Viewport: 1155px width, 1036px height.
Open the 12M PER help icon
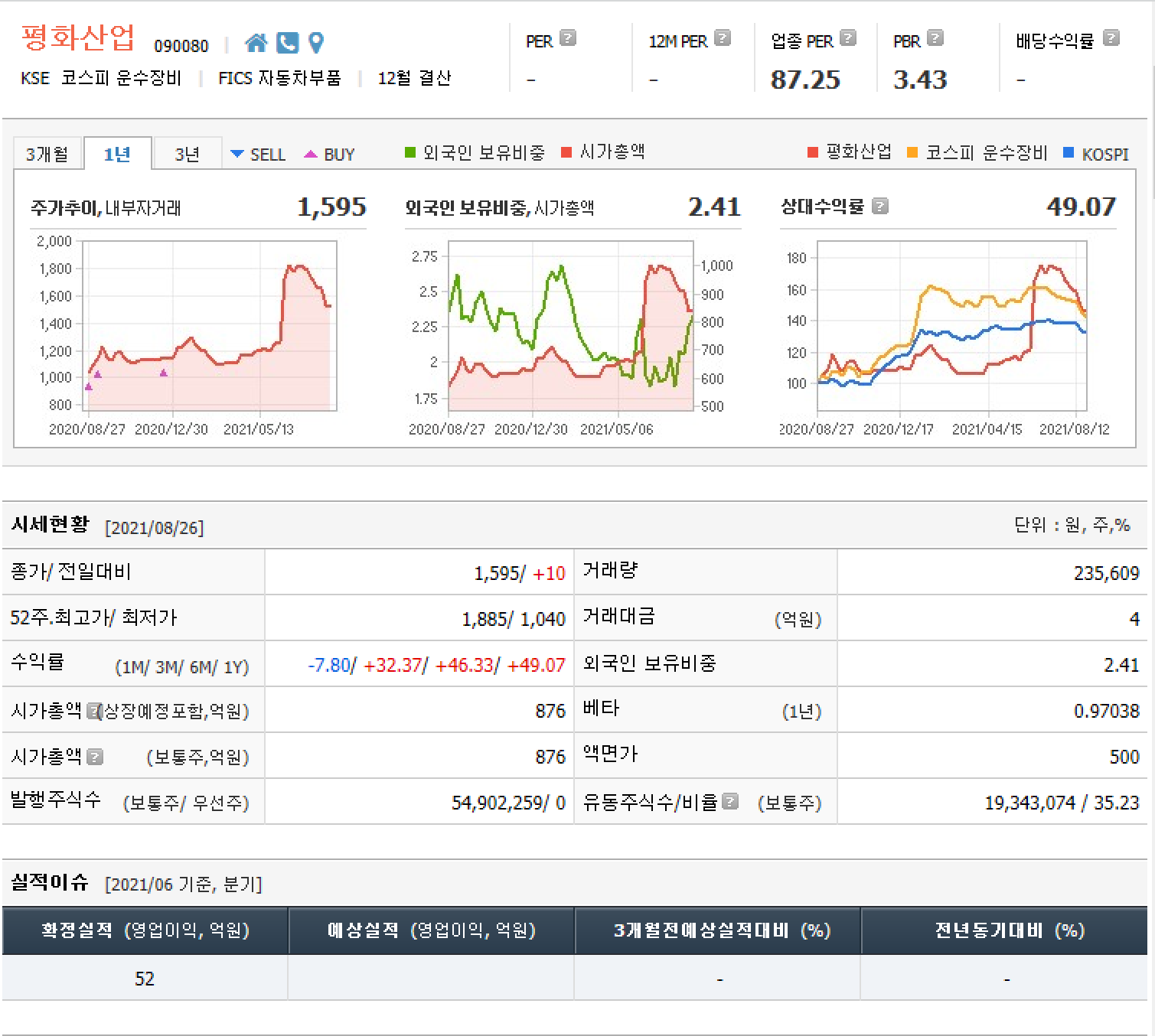722,37
